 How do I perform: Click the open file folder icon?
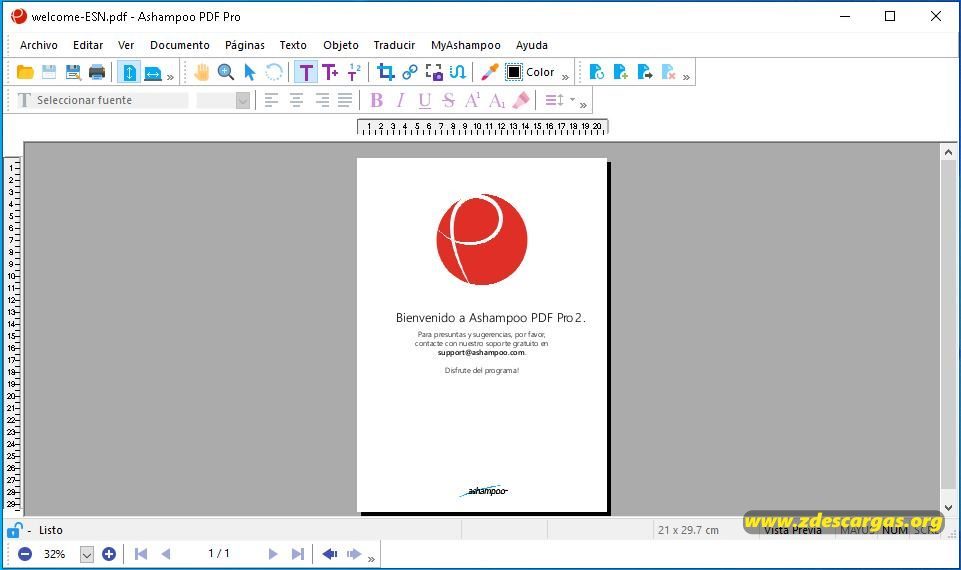pyautogui.click(x=25, y=72)
